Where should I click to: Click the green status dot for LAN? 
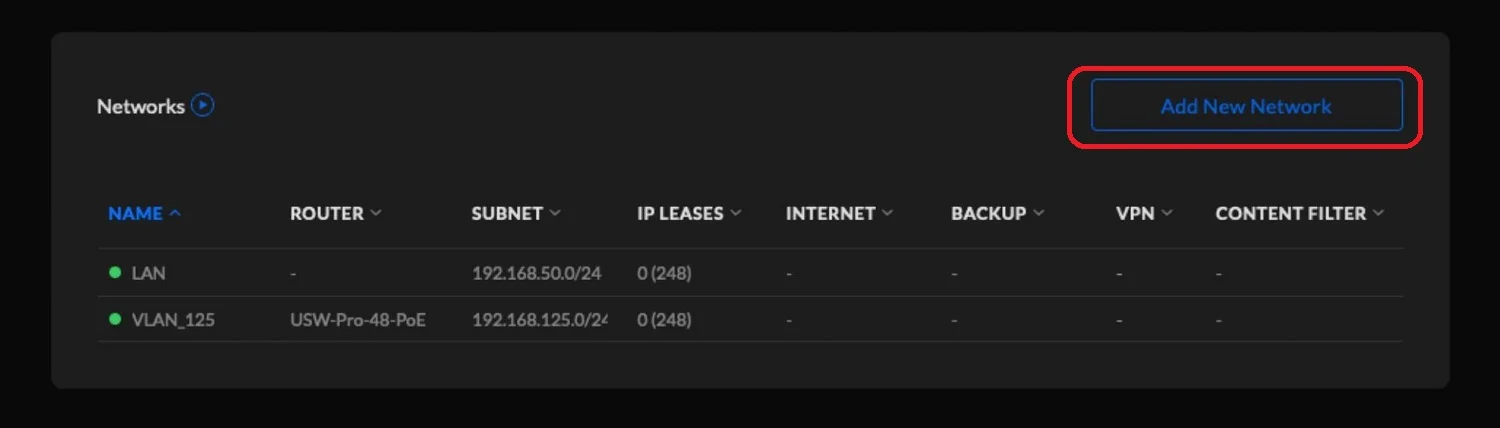click(115, 272)
